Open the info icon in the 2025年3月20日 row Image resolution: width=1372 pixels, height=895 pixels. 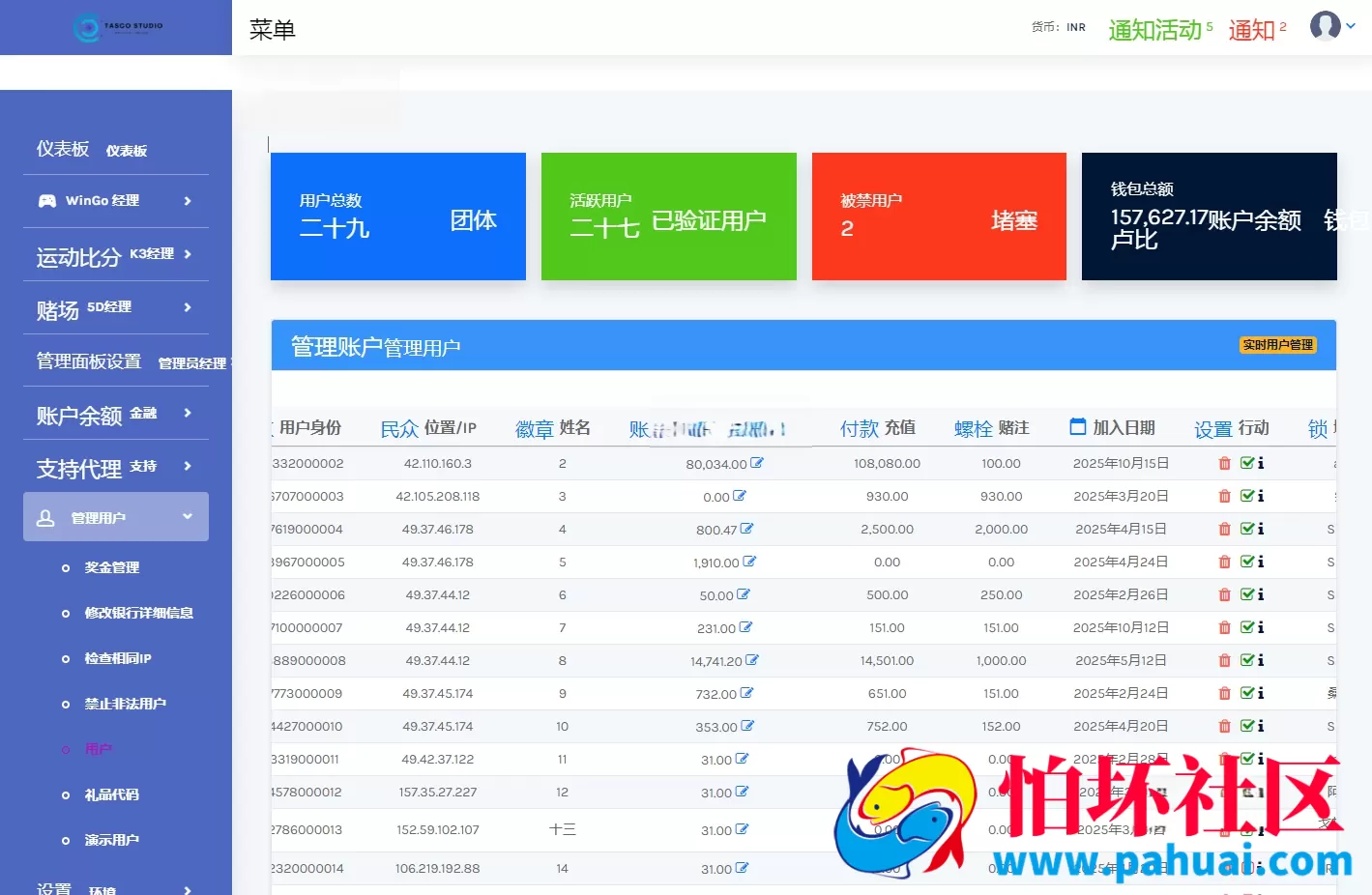(1261, 497)
